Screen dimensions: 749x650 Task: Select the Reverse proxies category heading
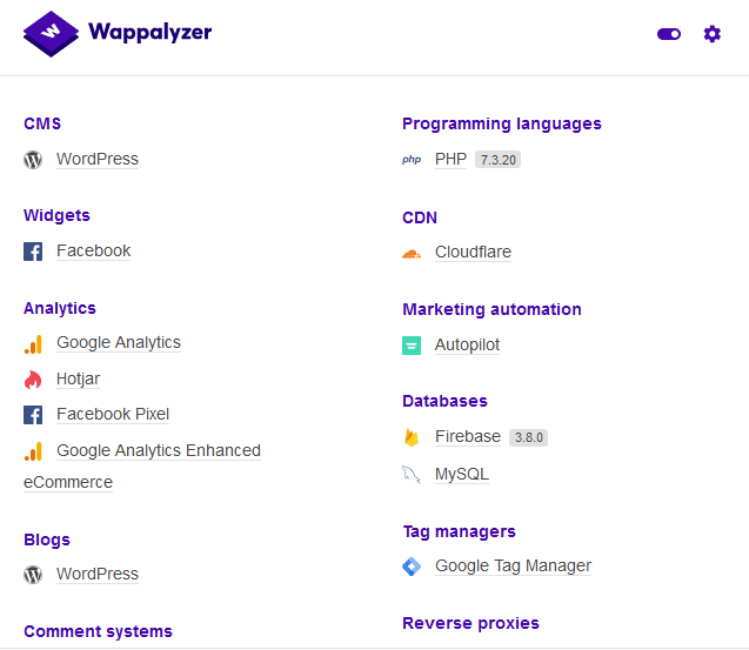click(471, 623)
